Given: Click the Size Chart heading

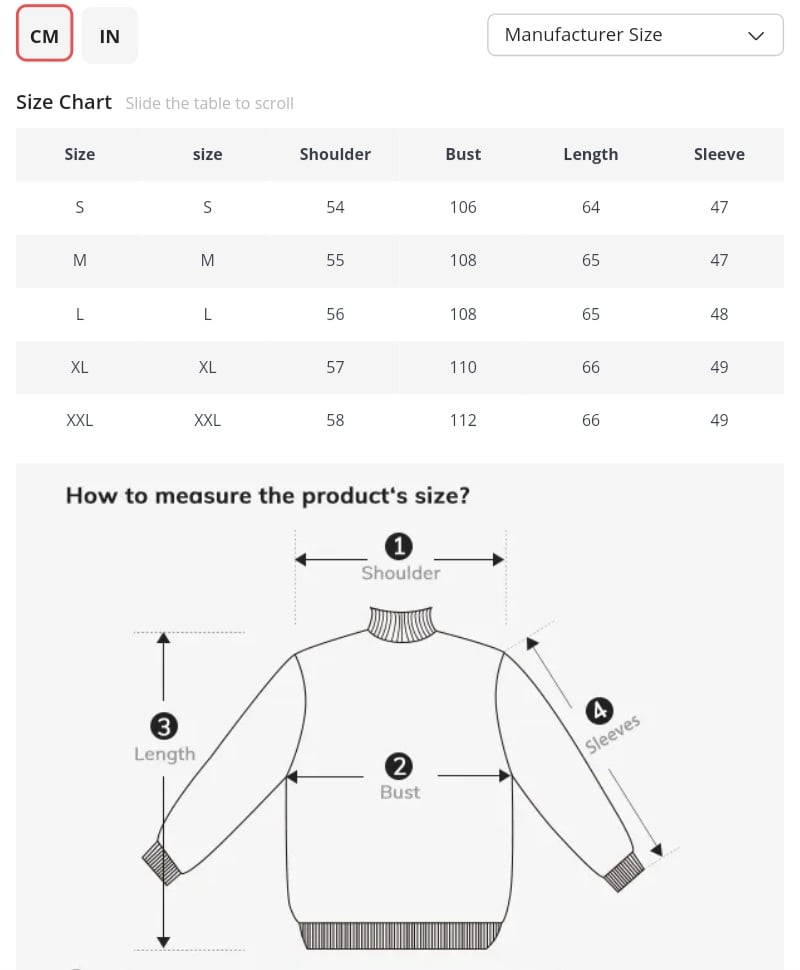Looking at the screenshot, I should pyautogui.click(x=64, y=102).
